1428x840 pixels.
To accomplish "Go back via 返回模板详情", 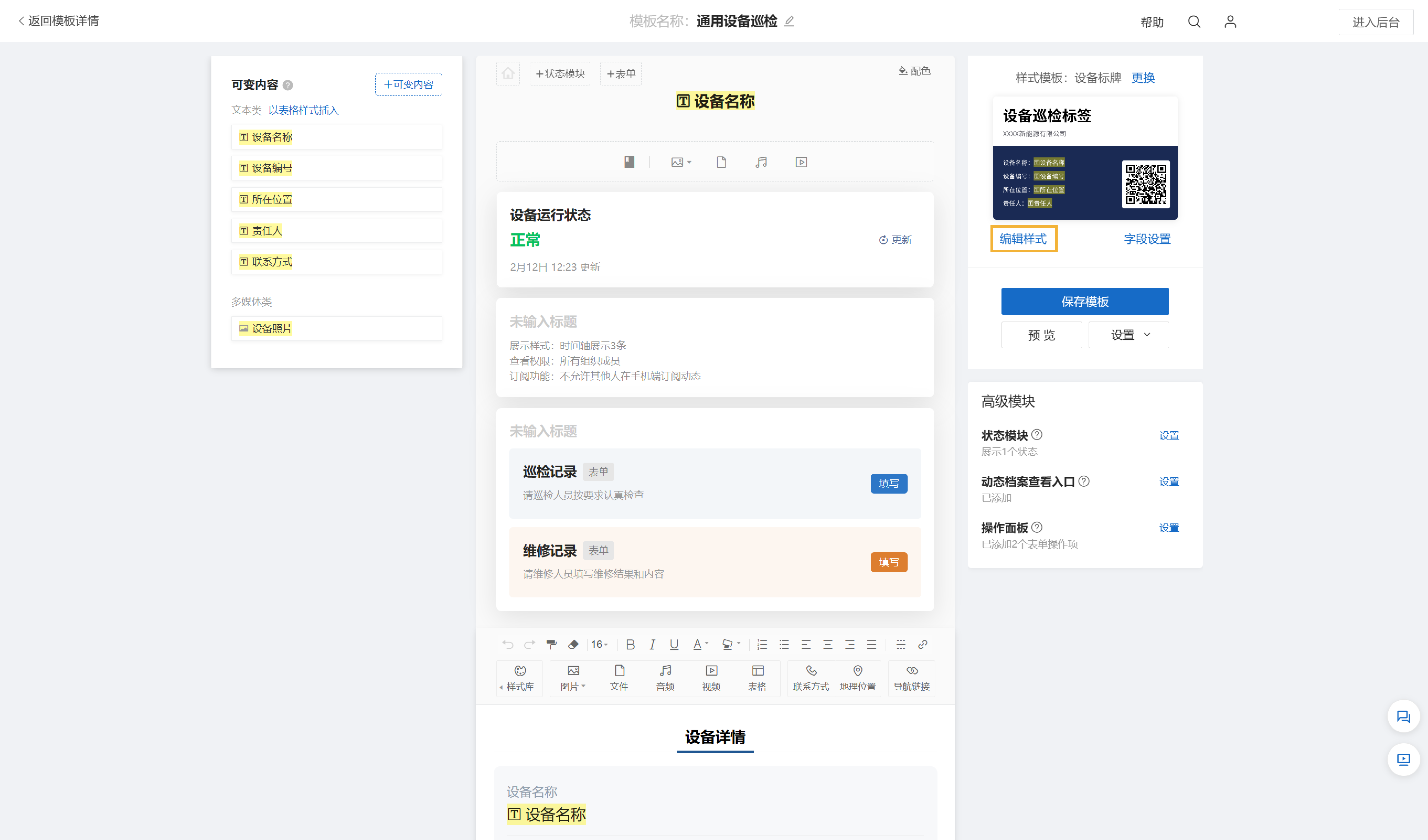I will pyautogui.click(x=59, y=21).
